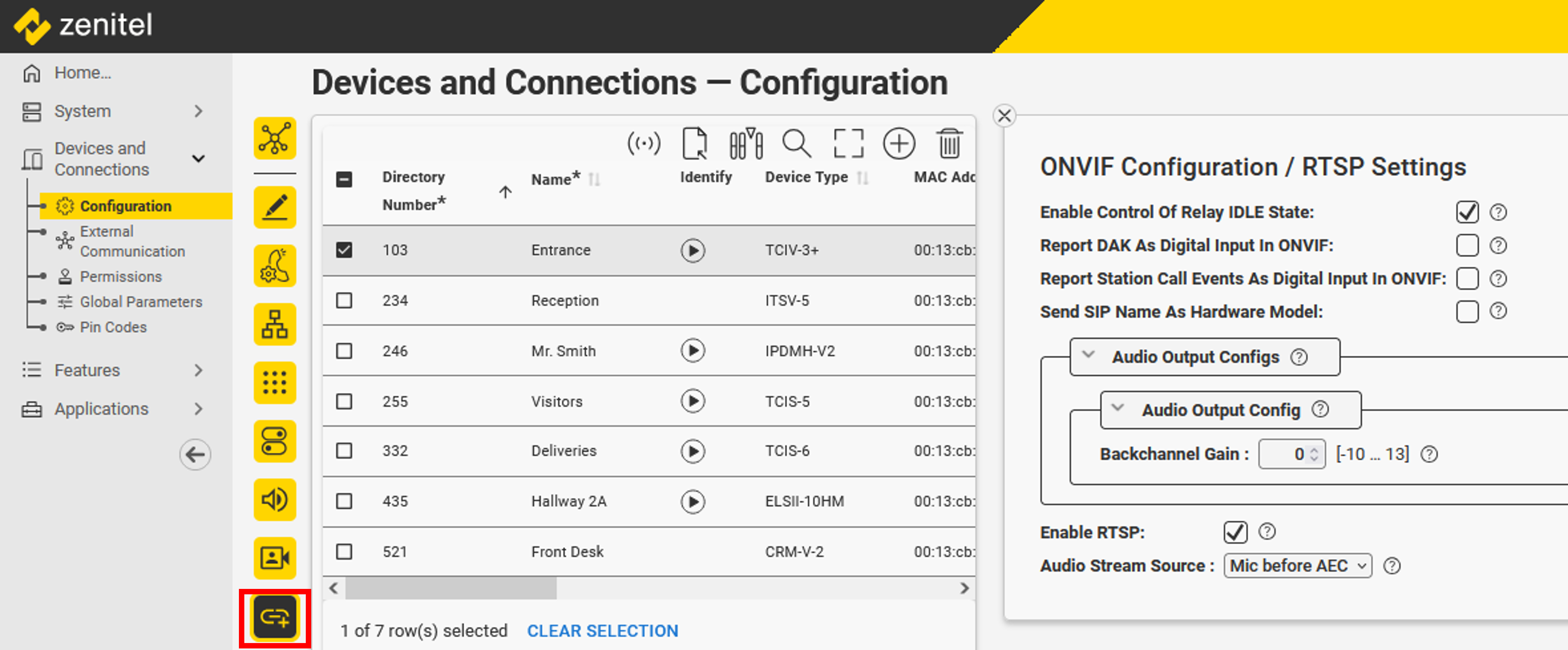This screenshot has width=1568, height=650.
Task: Select the yellow pencil edit icon
Action: [274, 207]
